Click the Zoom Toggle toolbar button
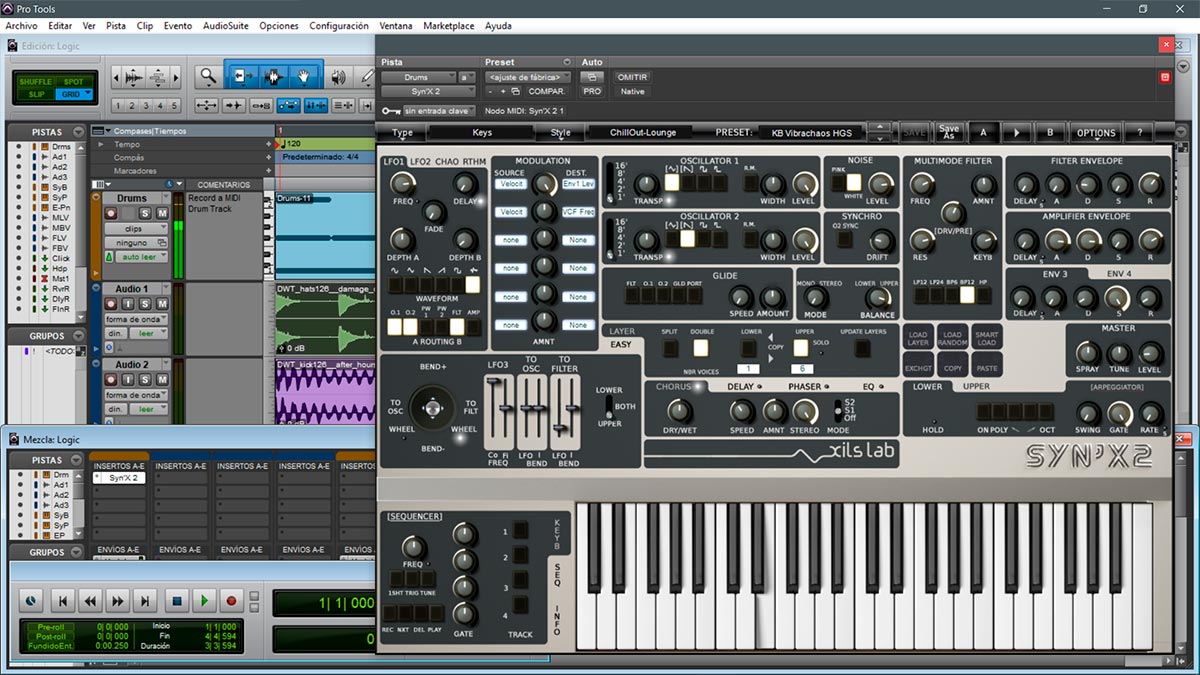 point(207,105)
